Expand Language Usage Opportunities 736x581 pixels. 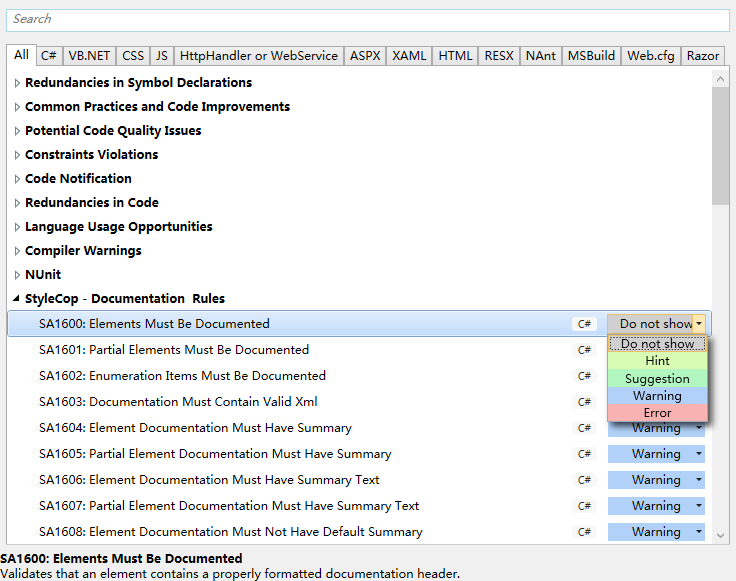tap(17, 227)
